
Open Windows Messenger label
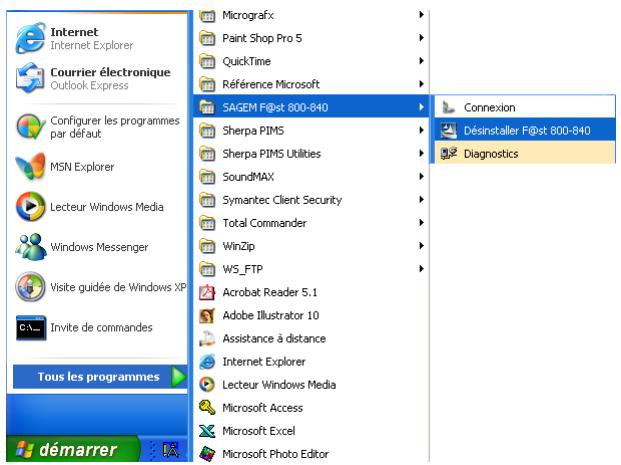99,247
